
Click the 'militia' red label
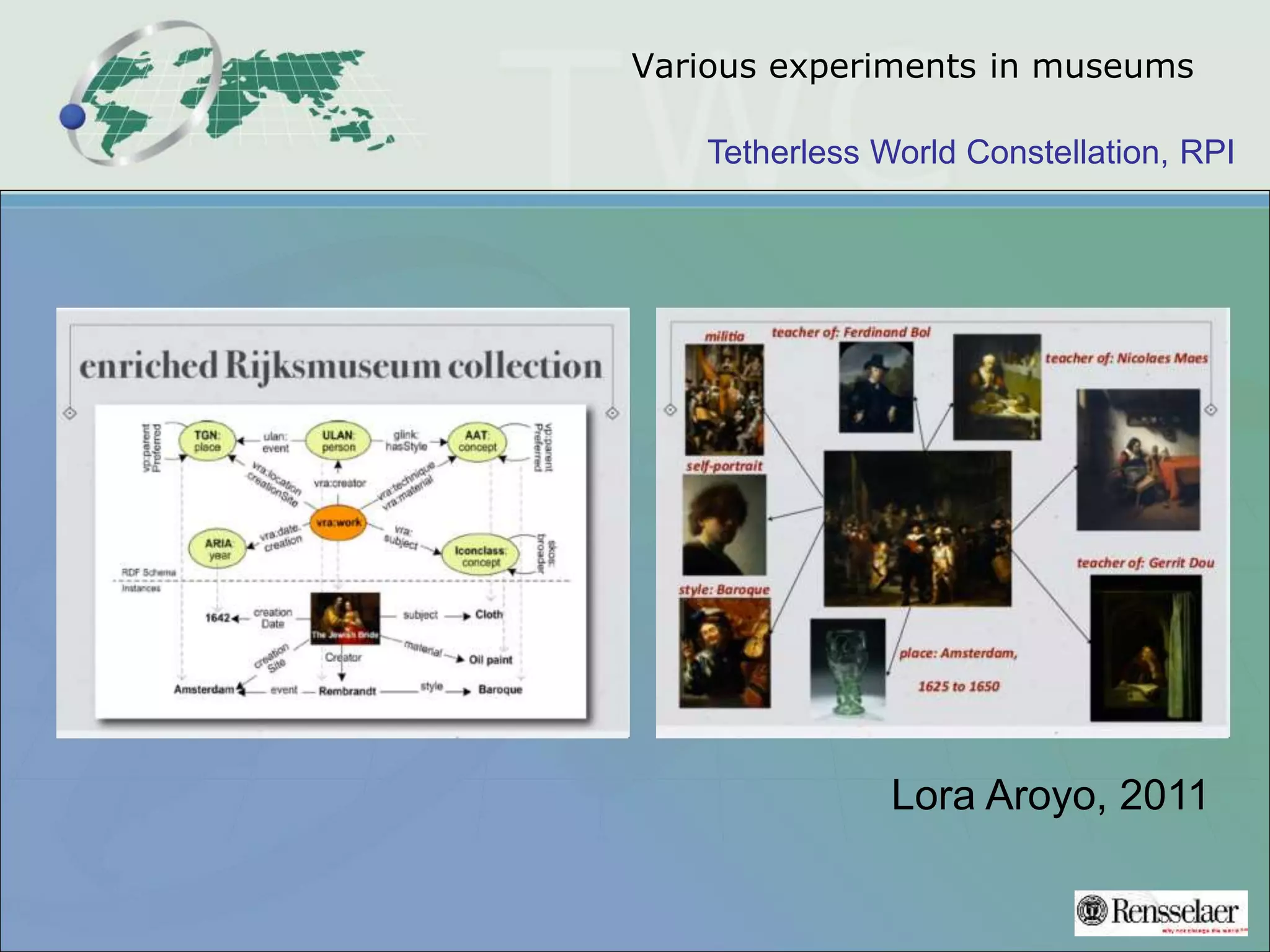[724, 336]
